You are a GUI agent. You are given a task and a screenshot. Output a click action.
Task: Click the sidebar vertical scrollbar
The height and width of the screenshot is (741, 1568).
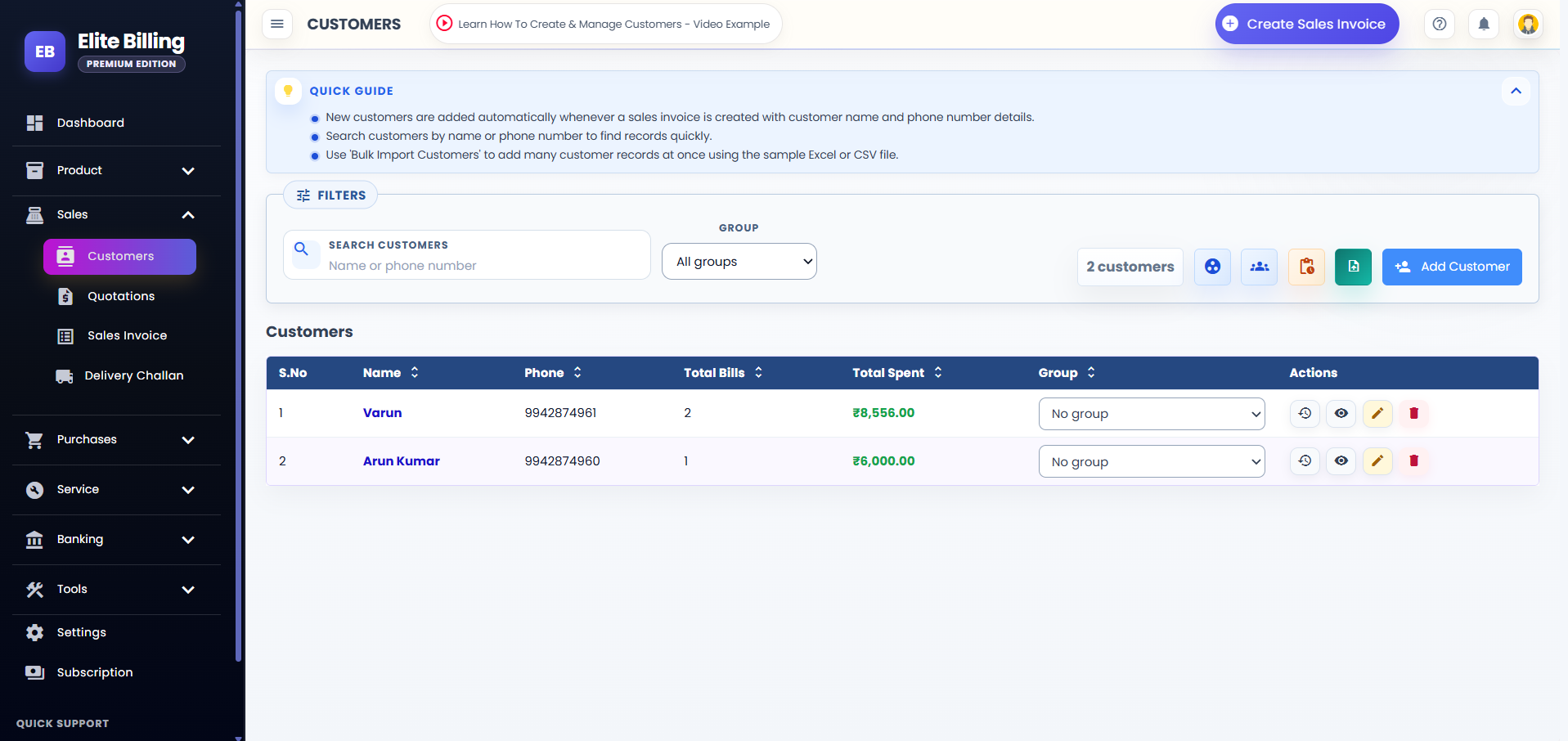(238, 335)
